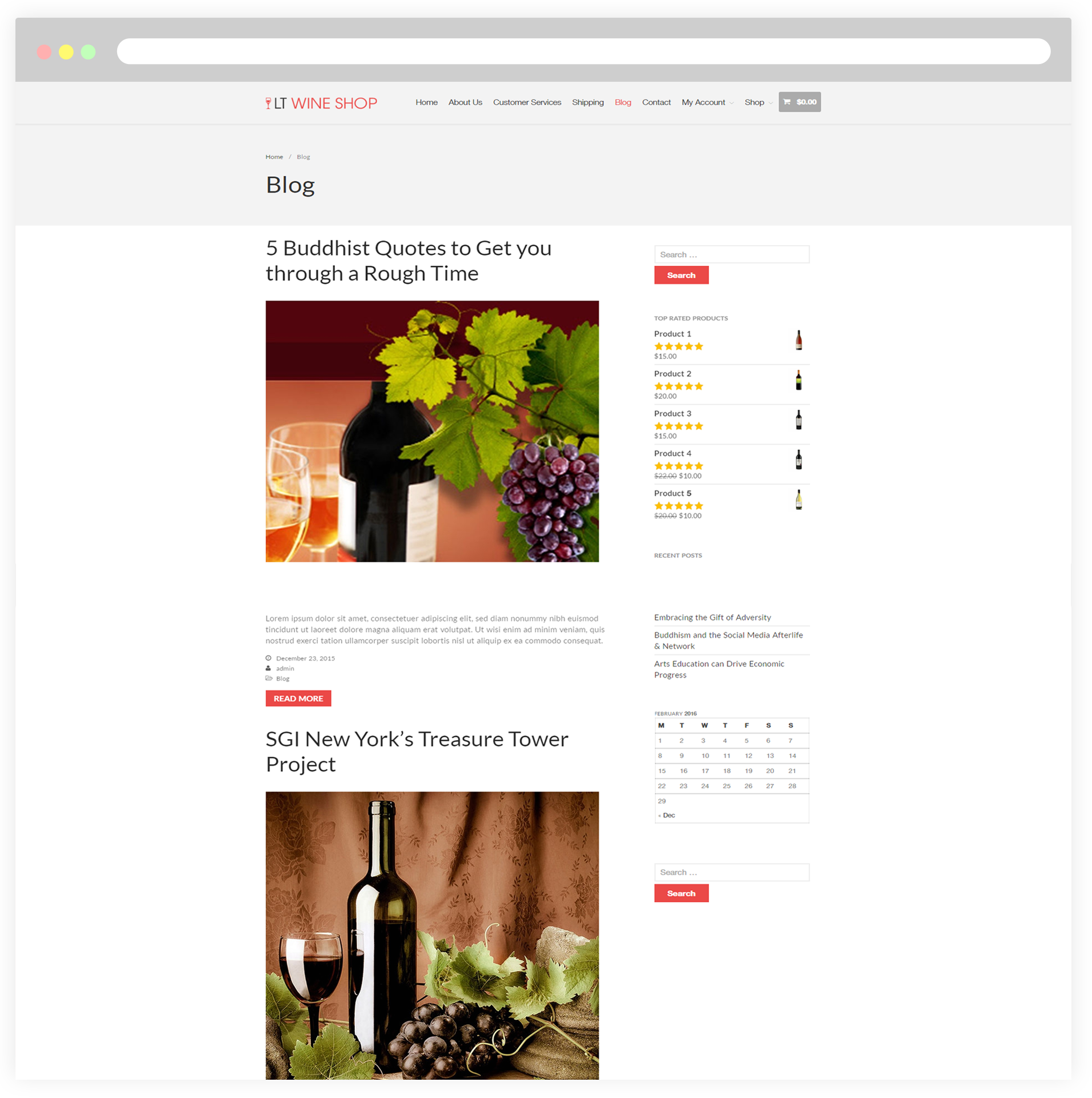Click the READ MORE button
Image resolution: width=1092 pixels, height=1098 pixels.
(x=298, y=698)
